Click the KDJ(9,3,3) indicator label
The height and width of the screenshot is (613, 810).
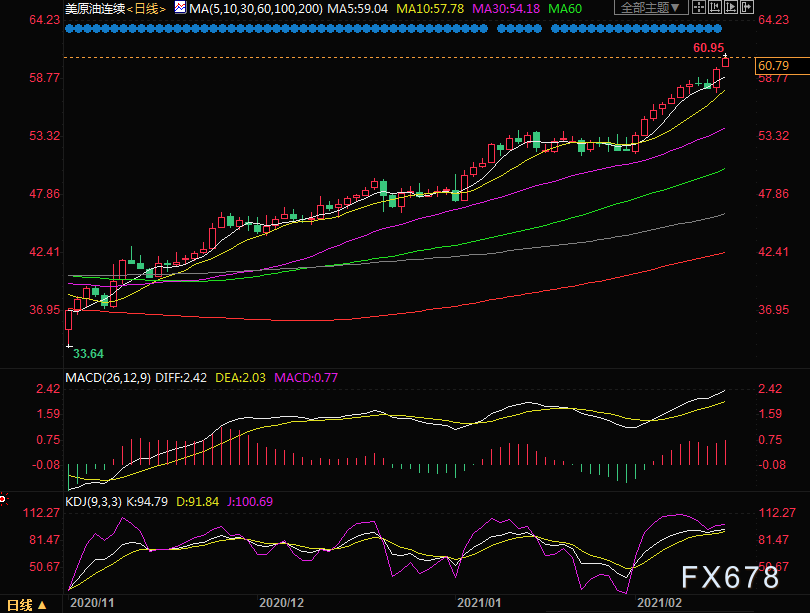94,501
